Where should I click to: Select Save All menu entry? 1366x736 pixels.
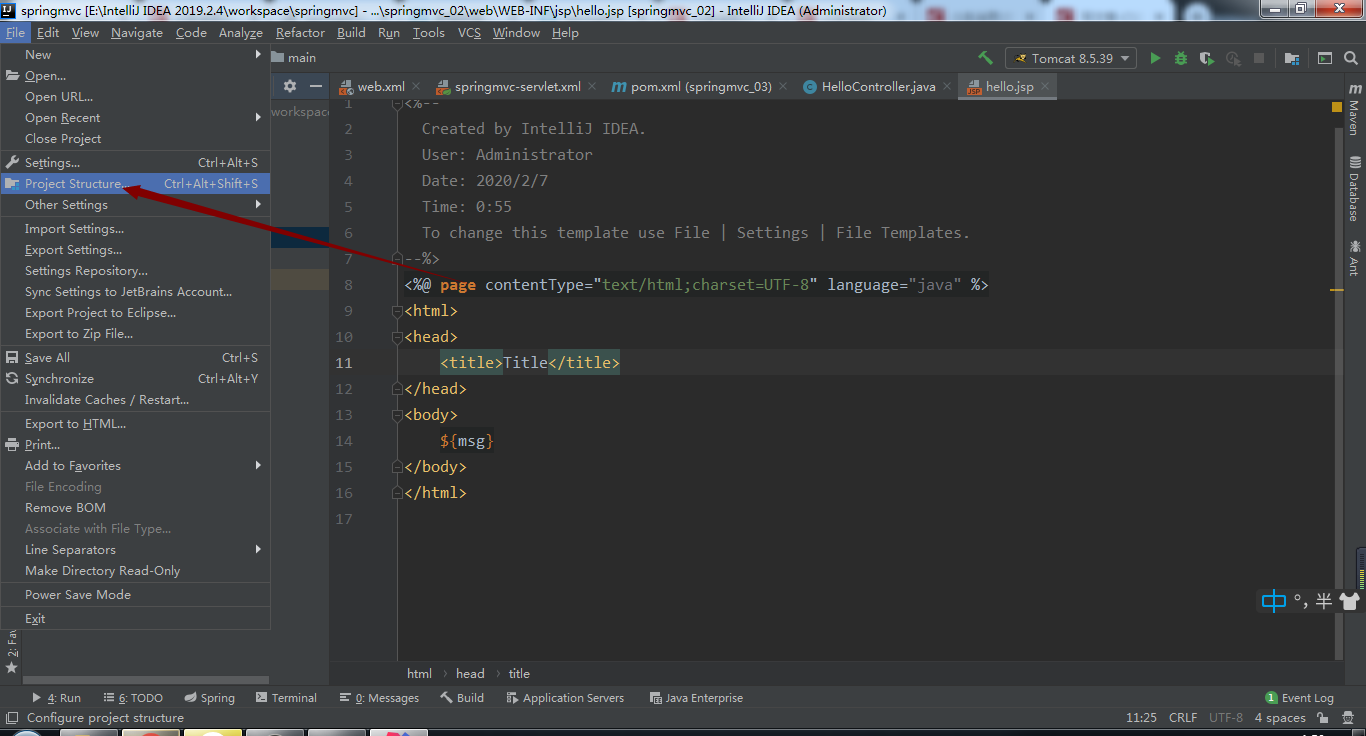[135, 358]
